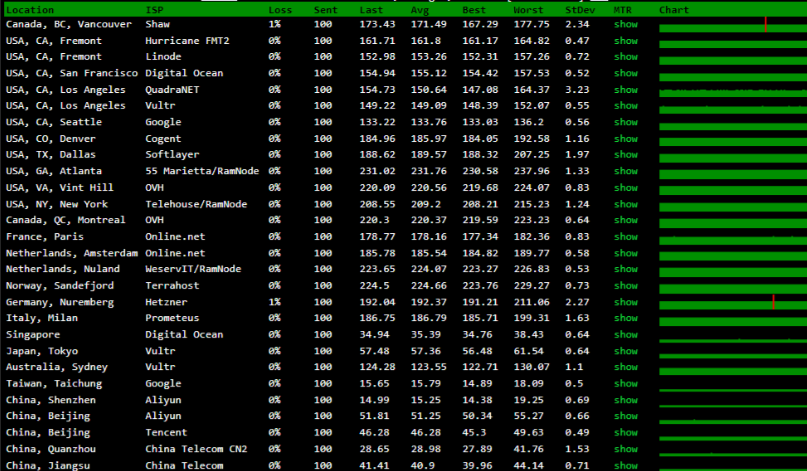This screenshot has width=807, height=471.
Task: Click show link for Hurricane FMT2 row
Action: (x=625, y=41)
